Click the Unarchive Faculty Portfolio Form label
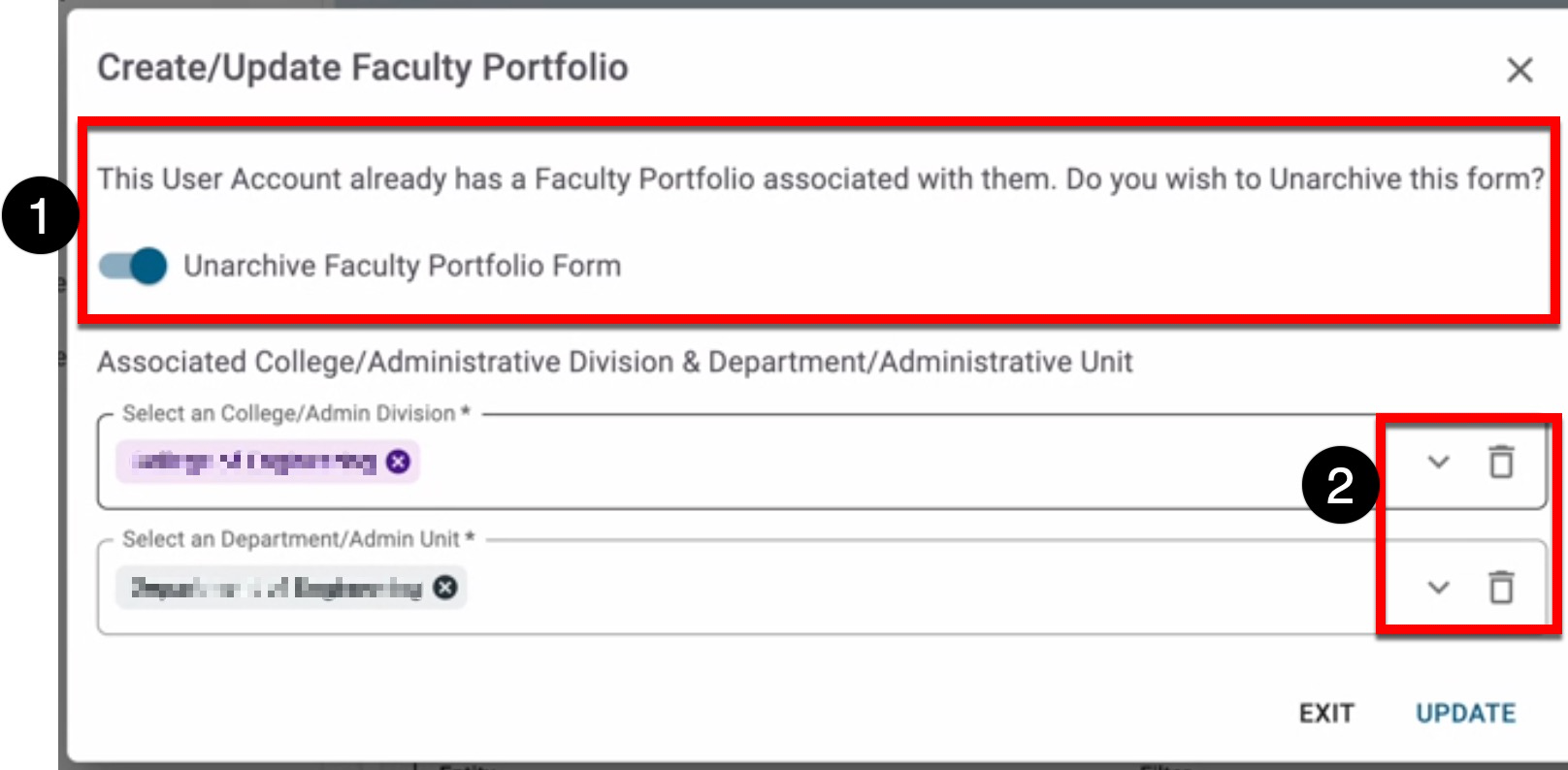 [x=402, y=266]
